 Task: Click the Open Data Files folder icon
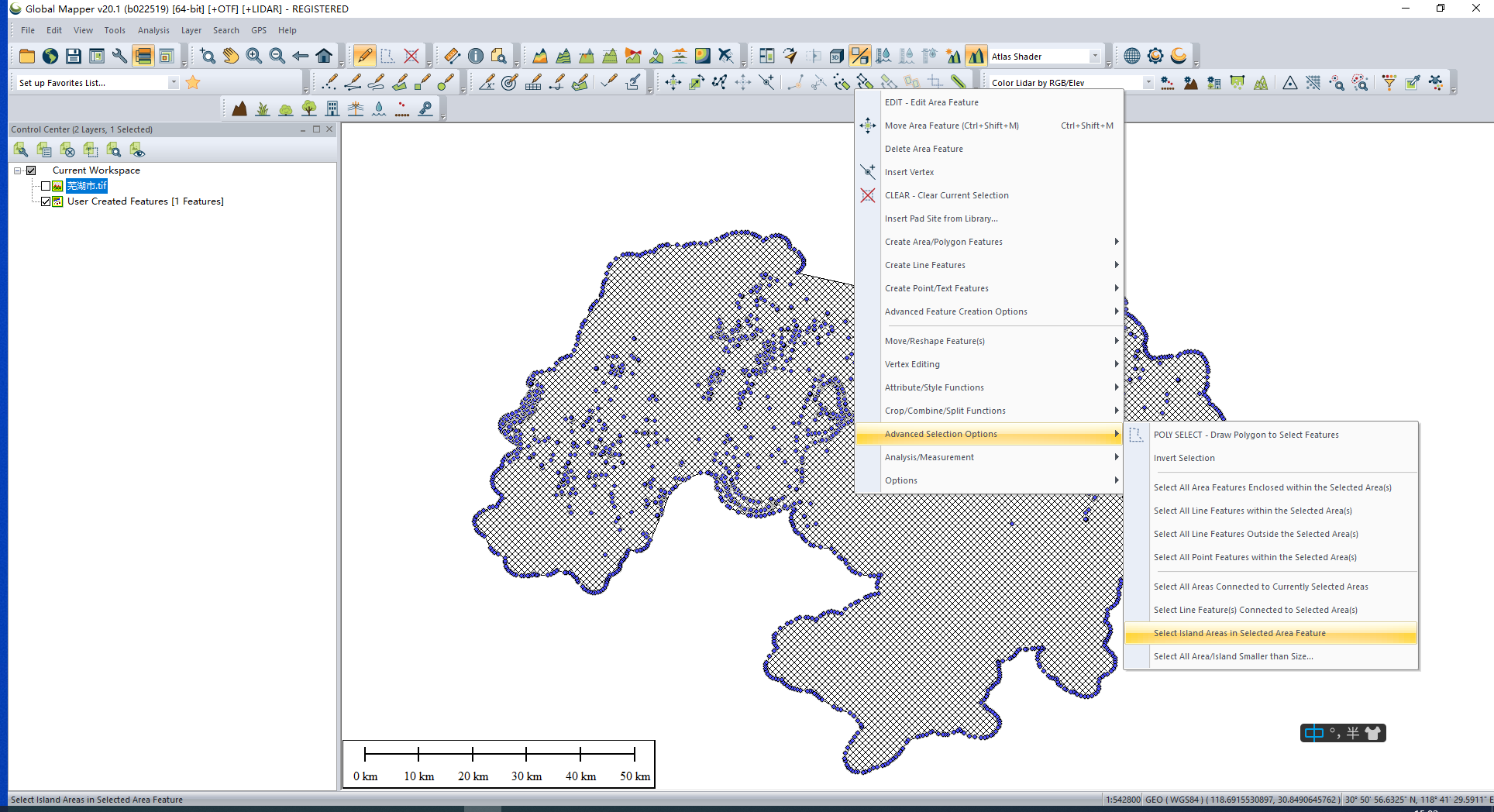(x=27, y=56)
